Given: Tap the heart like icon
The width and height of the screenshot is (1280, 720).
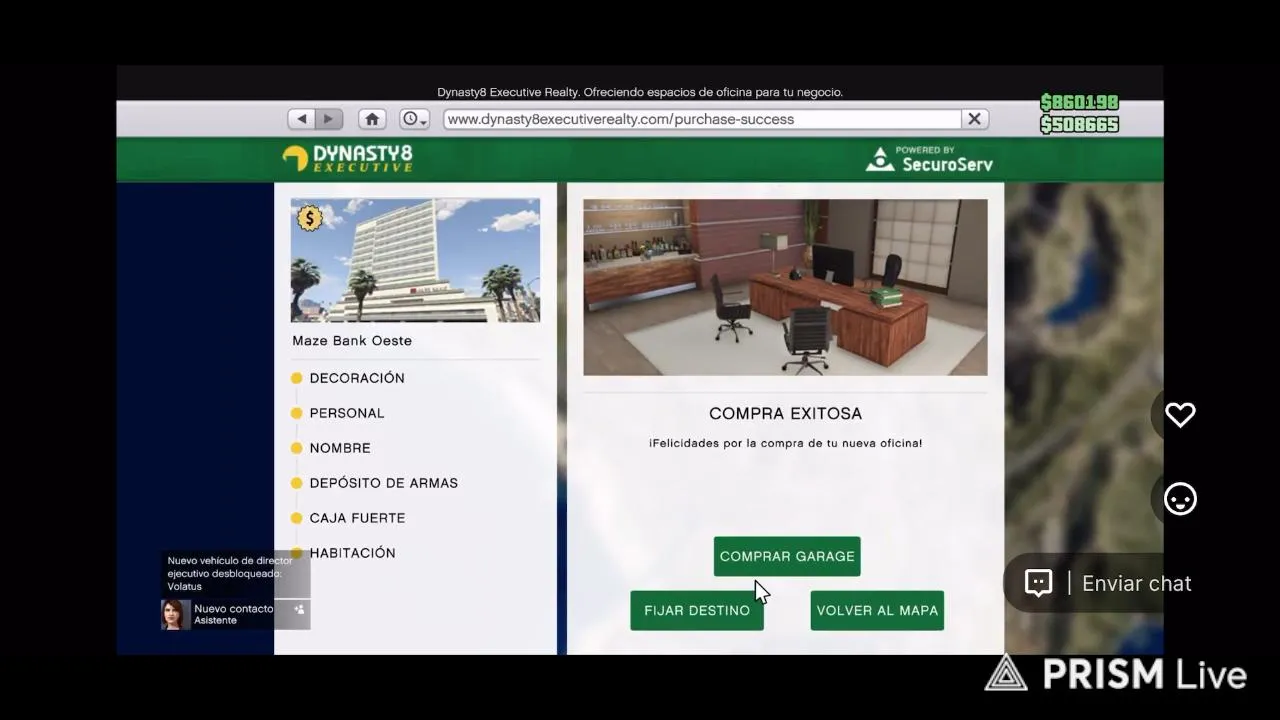Looking at the screenshot, I should [1180, 415].
